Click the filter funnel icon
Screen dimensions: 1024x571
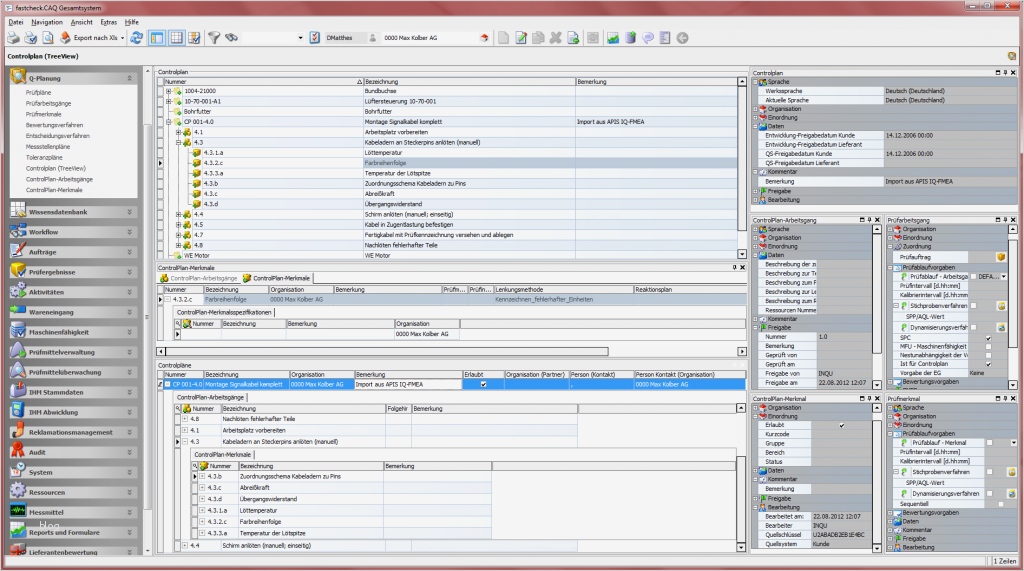click(x=213, y=38)
